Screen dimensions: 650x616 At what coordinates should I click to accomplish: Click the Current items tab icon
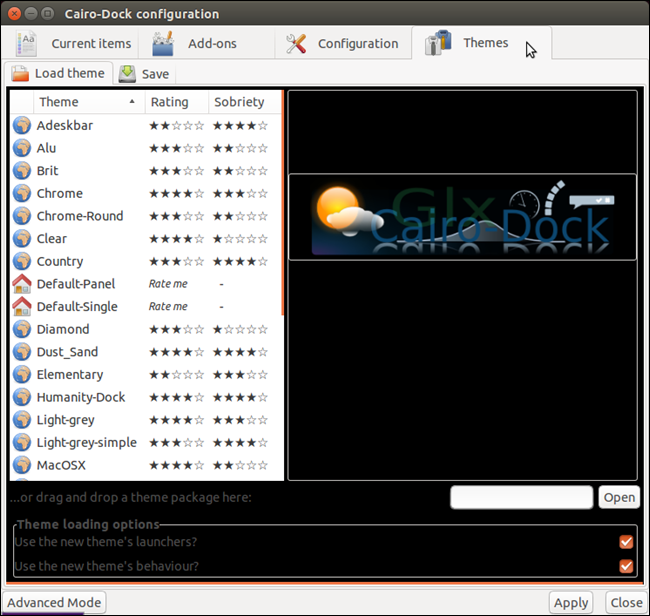26,43
